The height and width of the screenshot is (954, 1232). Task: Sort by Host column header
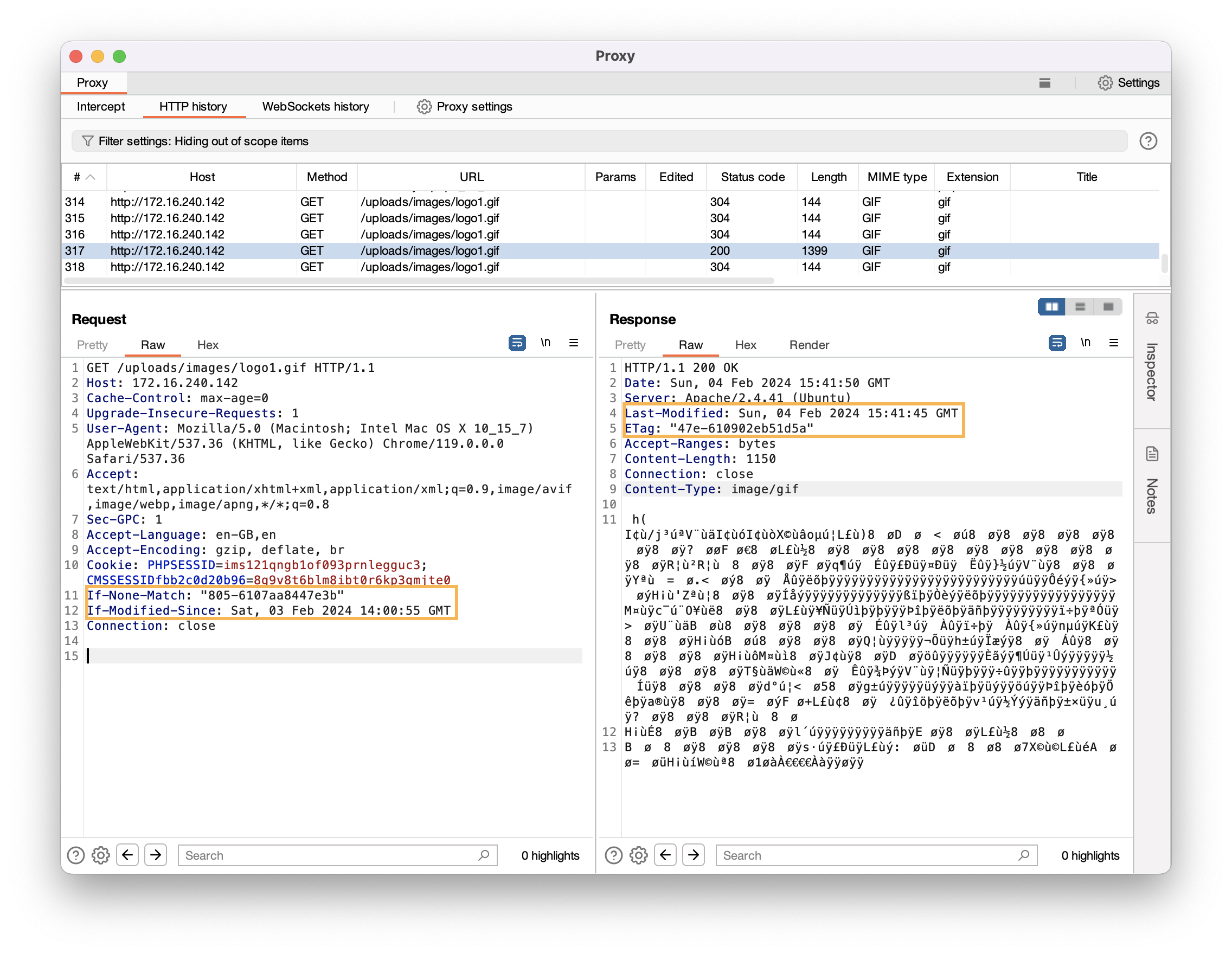(202, 177)
